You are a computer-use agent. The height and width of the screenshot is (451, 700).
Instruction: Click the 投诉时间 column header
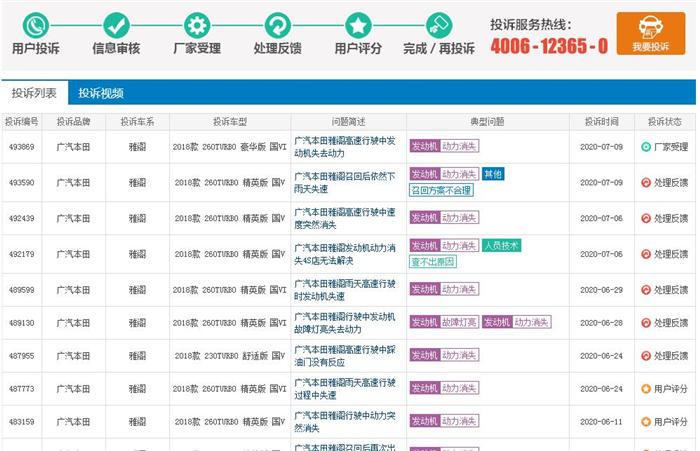(x=601, y=121)
